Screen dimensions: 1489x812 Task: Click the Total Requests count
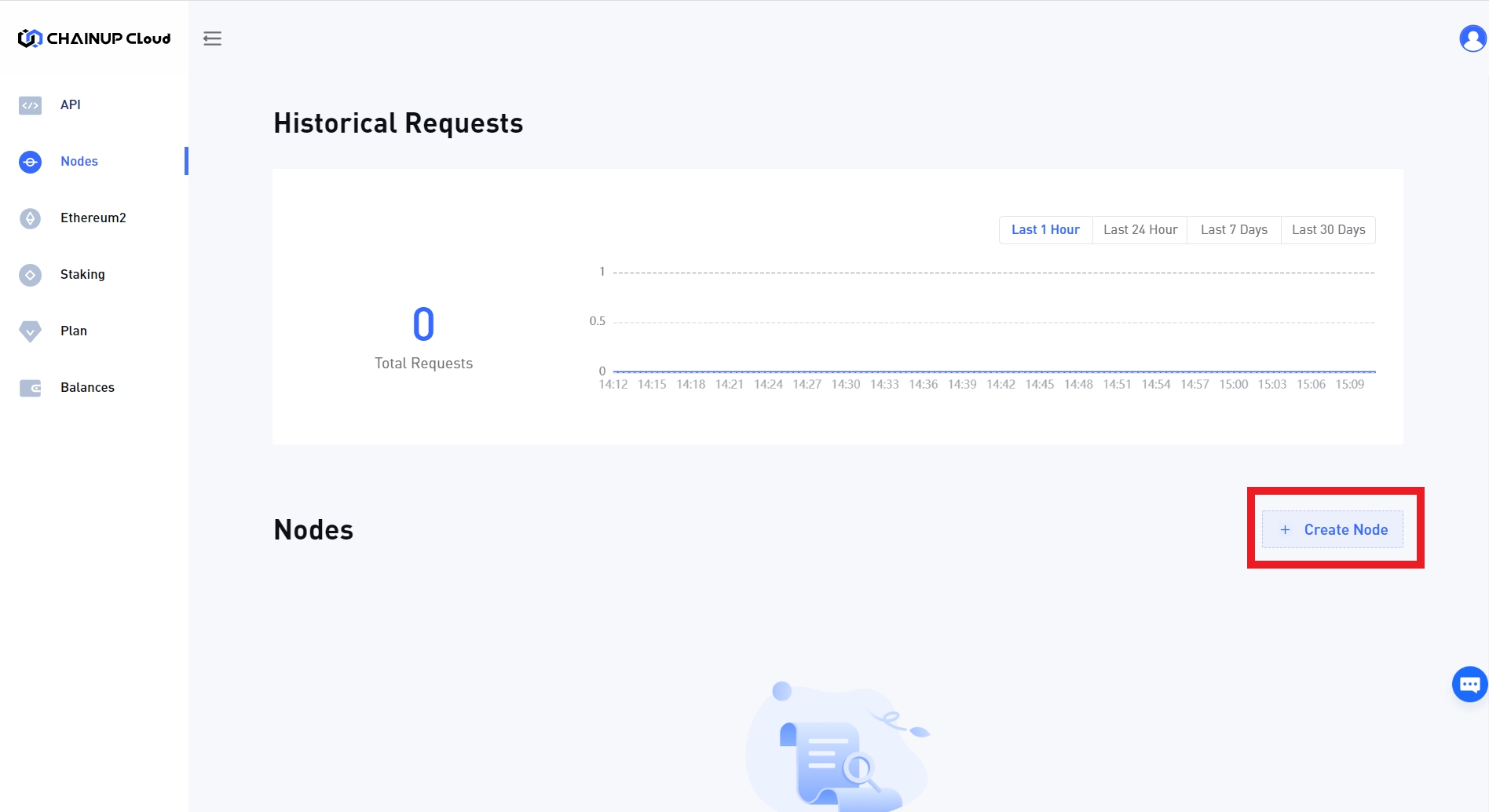tap(423, 324)
